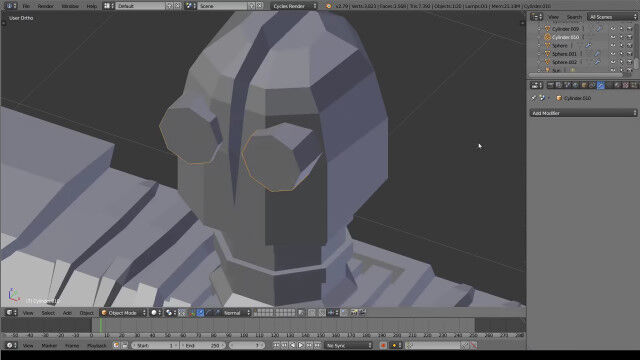Toggle viewport visibility eye for Sphere.002

[613, 62]
